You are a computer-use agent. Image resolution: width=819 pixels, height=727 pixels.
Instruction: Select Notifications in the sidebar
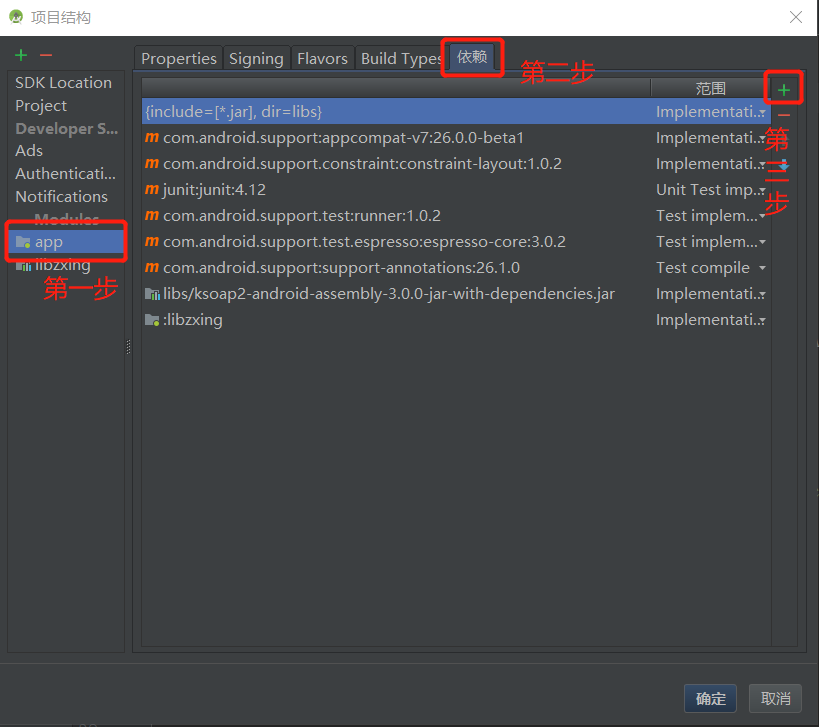[x=62, y=196]
